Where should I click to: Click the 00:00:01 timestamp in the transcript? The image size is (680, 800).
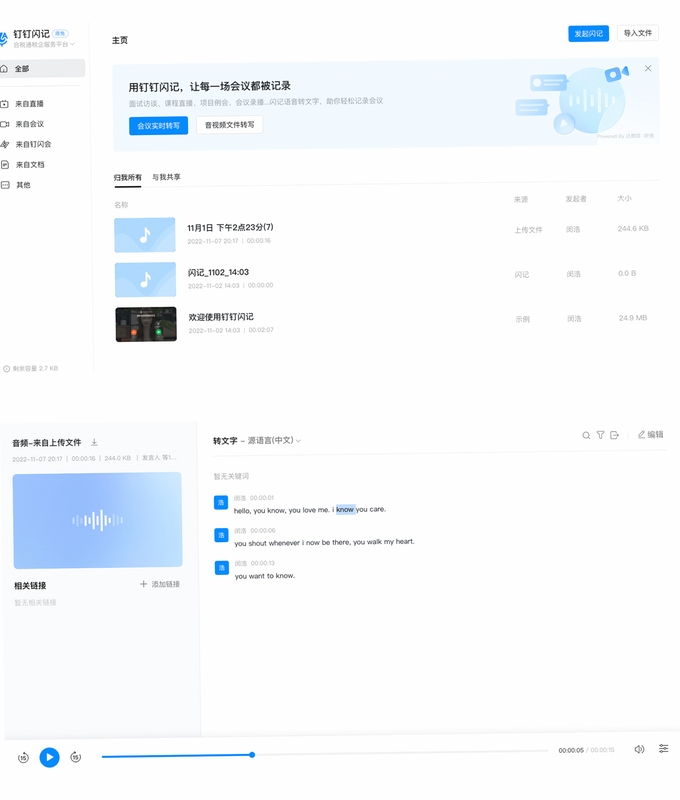pos(262,497)
